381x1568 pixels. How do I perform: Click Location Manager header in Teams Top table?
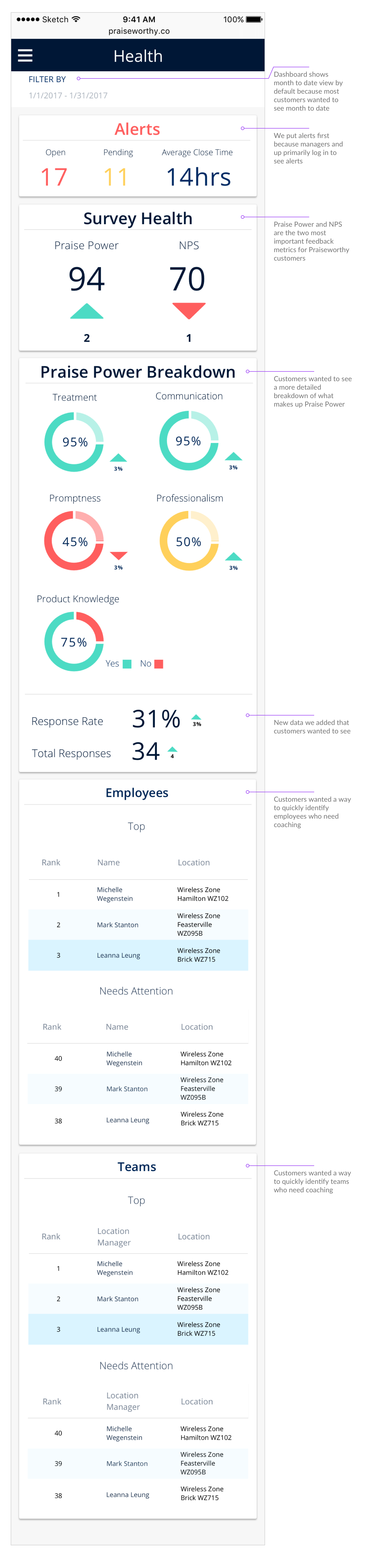[114, 1237]
